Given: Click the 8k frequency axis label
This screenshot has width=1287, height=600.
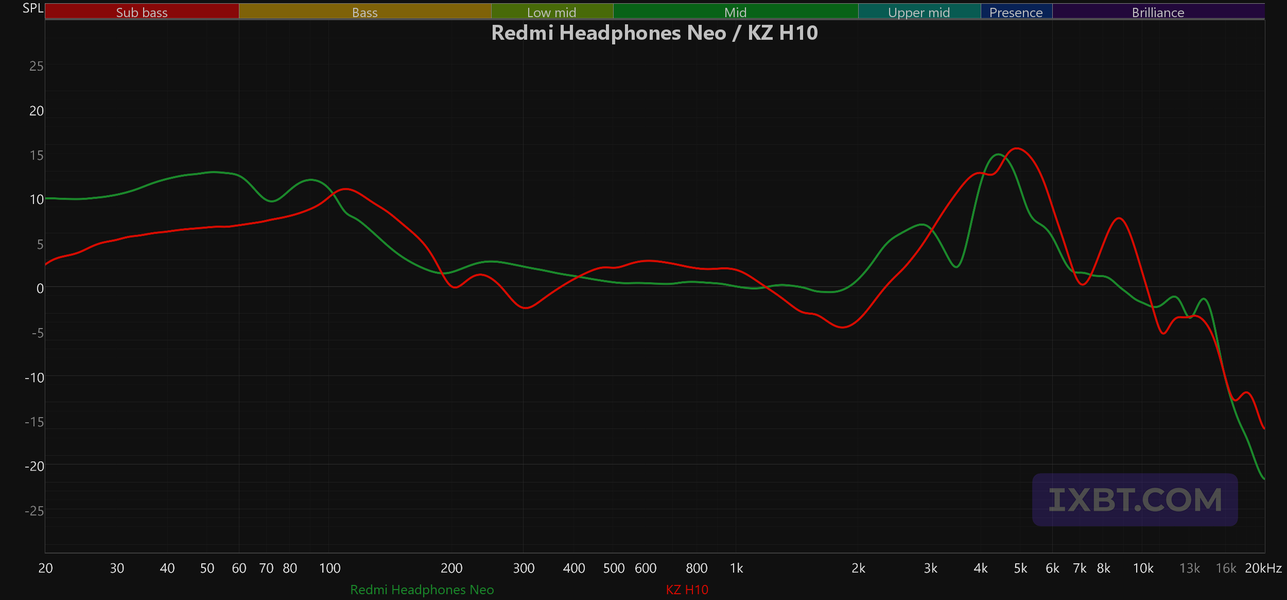Looking at the screenshot, I should tap(1103, 568).
